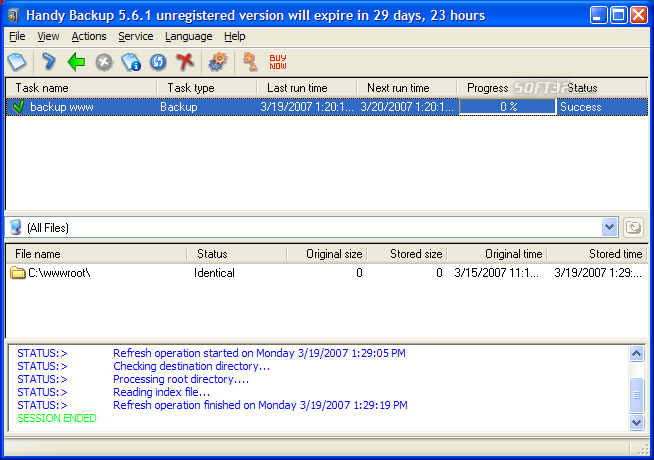
Task: Sort by Original time column
Action: (497, 254)
